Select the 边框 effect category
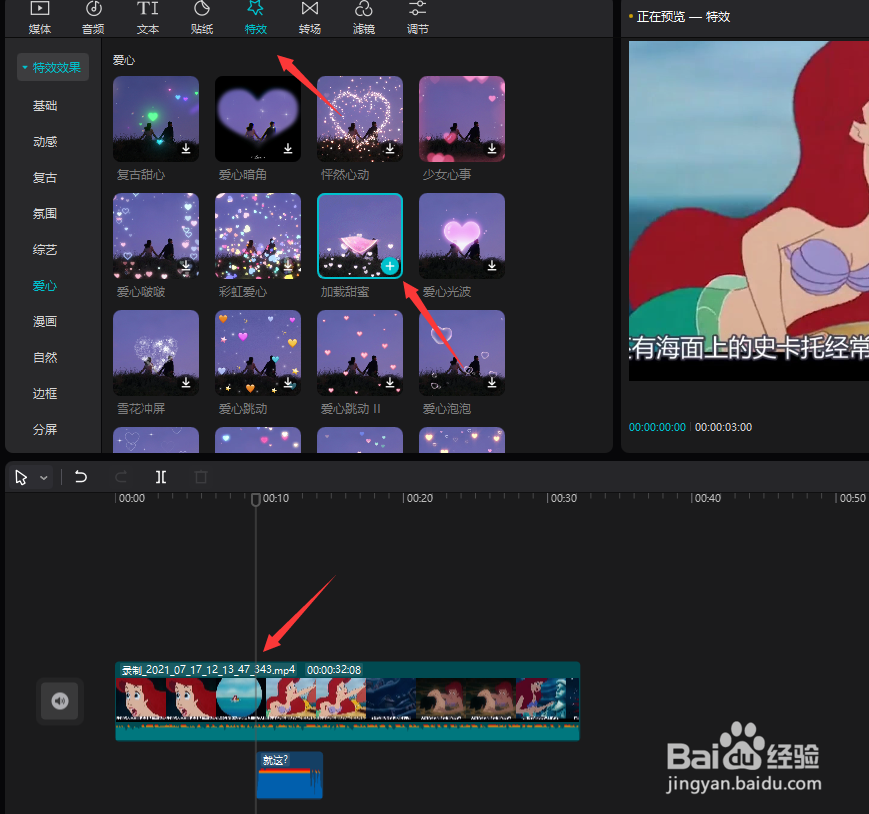 (45, 394)
